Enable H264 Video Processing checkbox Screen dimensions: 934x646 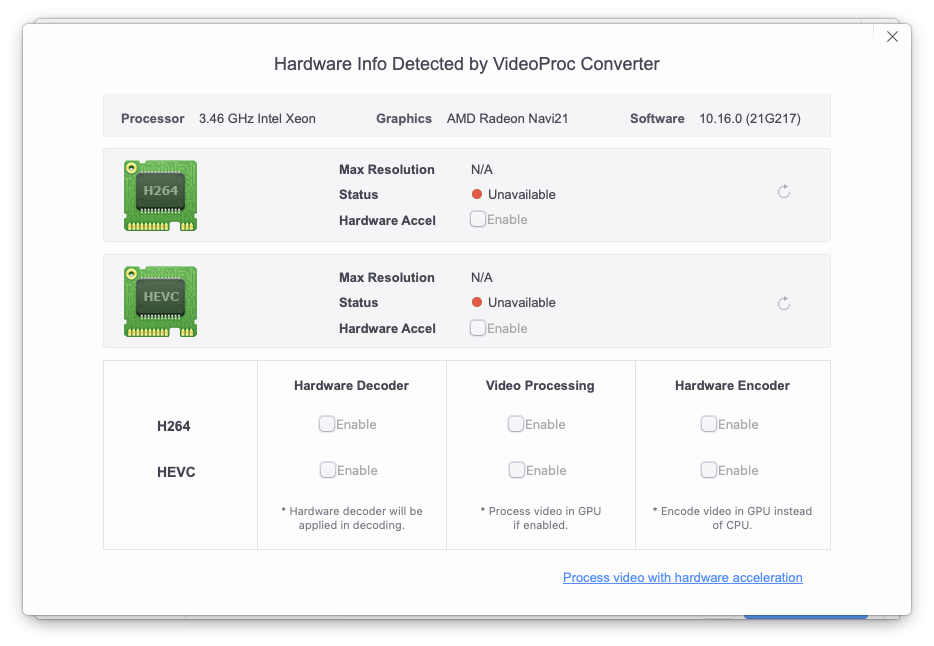516,424
